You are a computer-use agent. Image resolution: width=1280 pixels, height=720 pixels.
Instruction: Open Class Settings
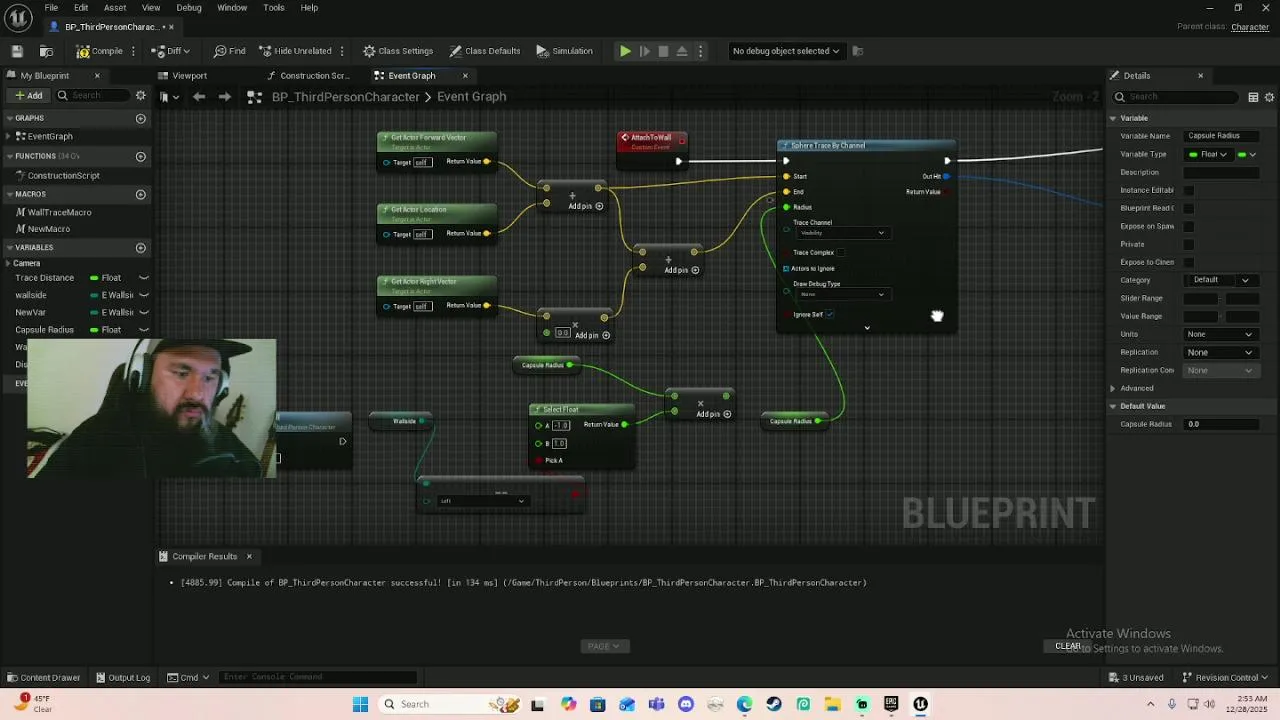398,51
